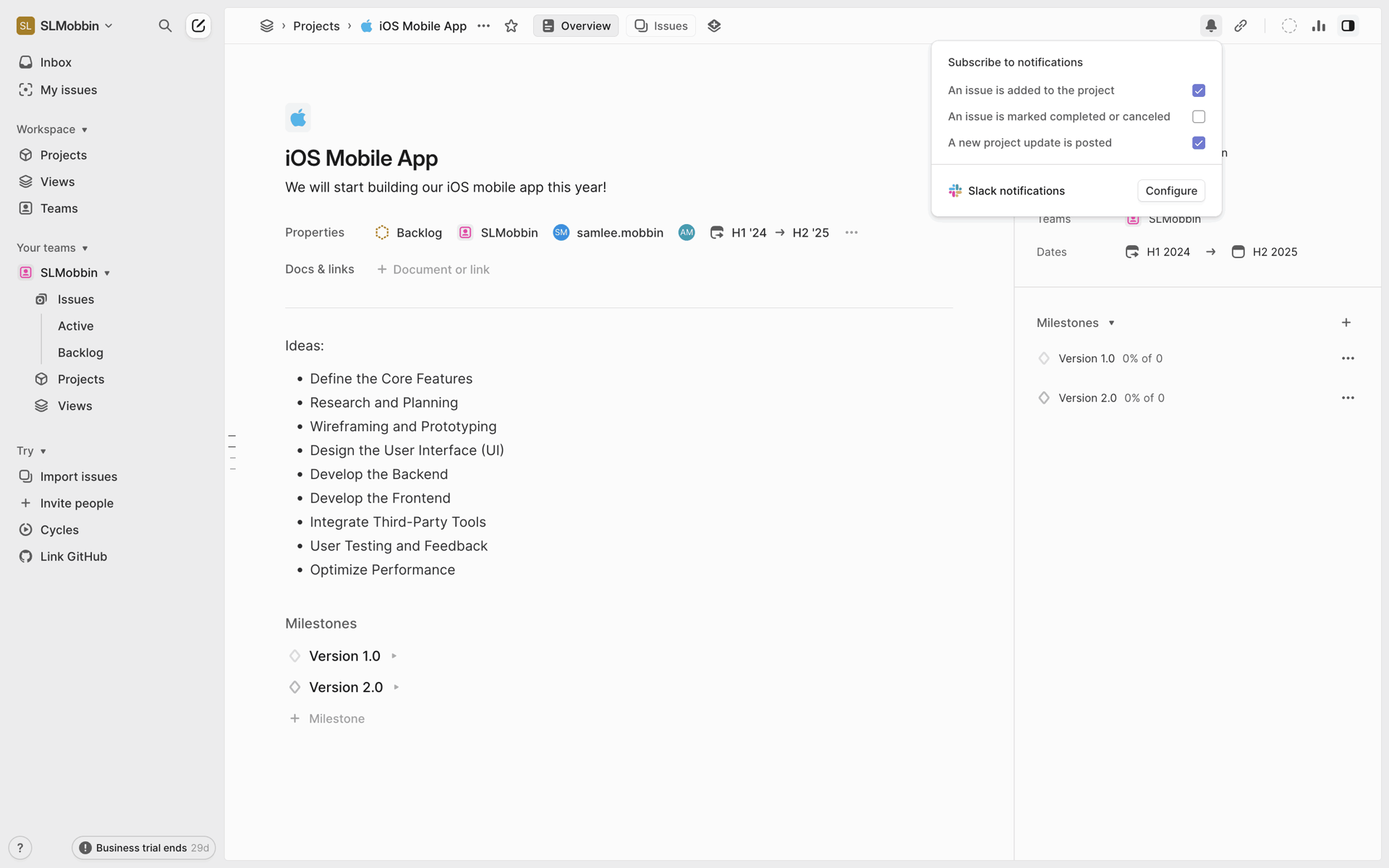Click the add Milestone button below Version 2.0
Image resolution: width=1389 pixels, height=868 pixels.
click(327, 718)
